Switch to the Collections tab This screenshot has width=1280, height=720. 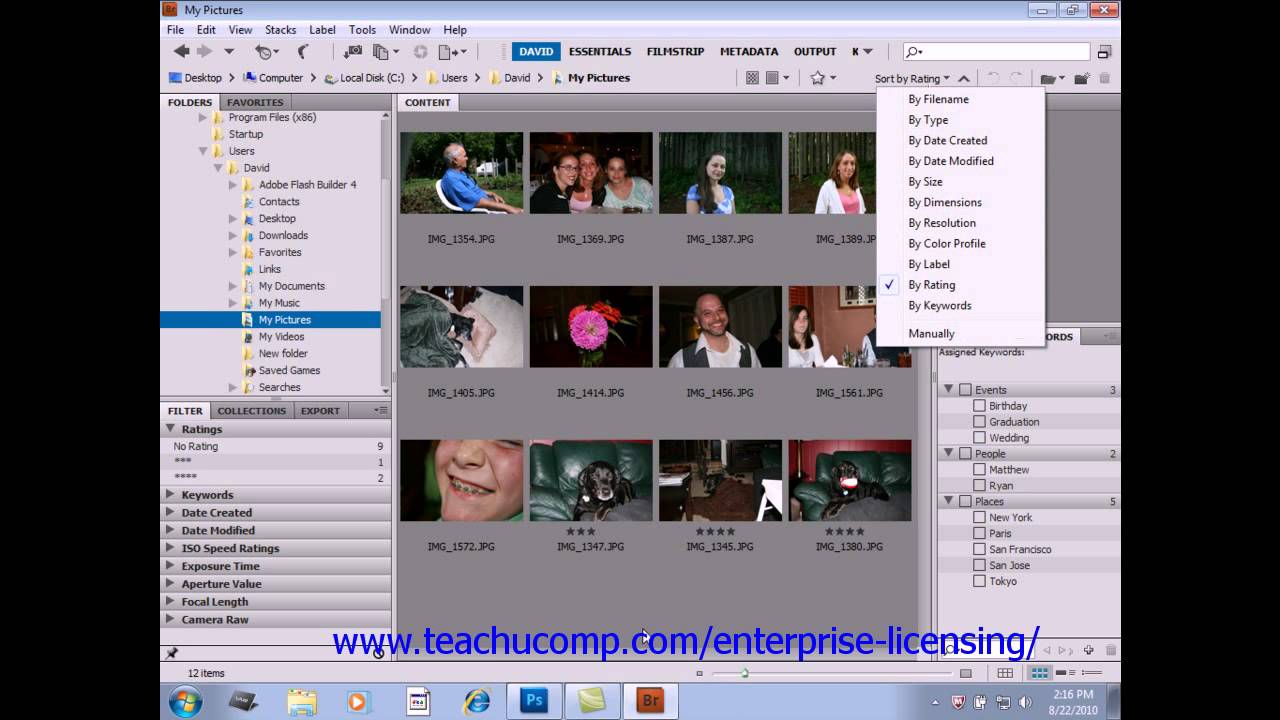click(x=252, y=410)
